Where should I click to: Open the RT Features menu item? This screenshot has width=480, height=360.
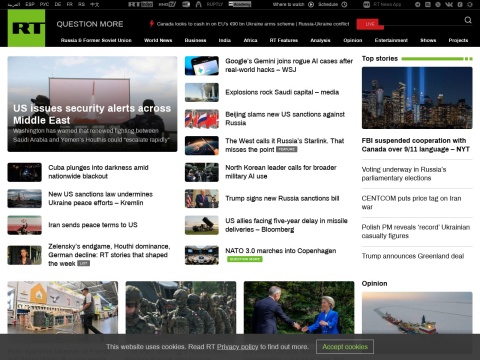point(284,40)
